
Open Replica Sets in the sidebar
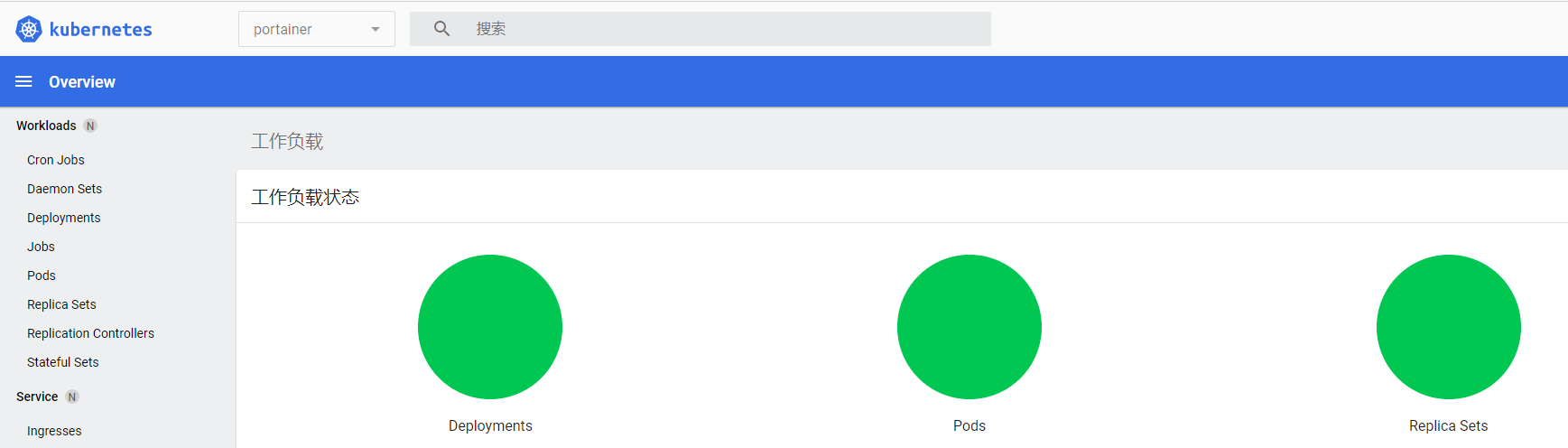click(61, 304)
